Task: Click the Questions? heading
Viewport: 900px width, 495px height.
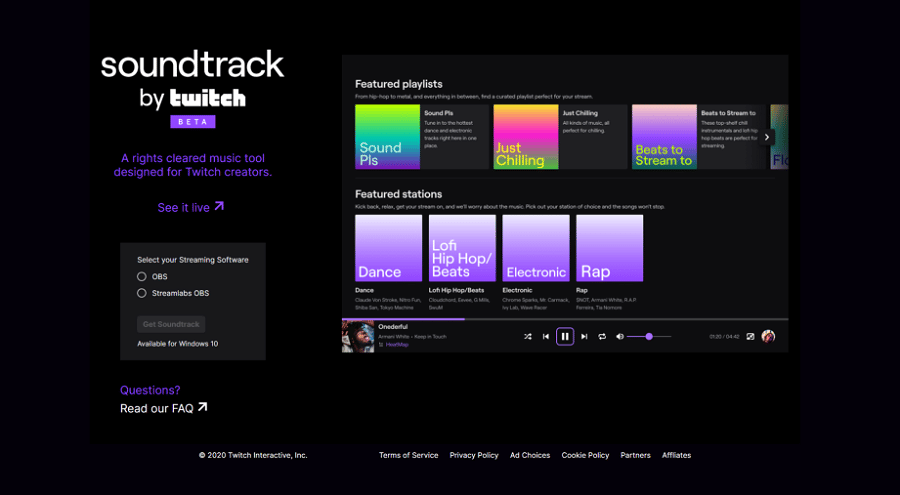Action: tap(150, 390)
